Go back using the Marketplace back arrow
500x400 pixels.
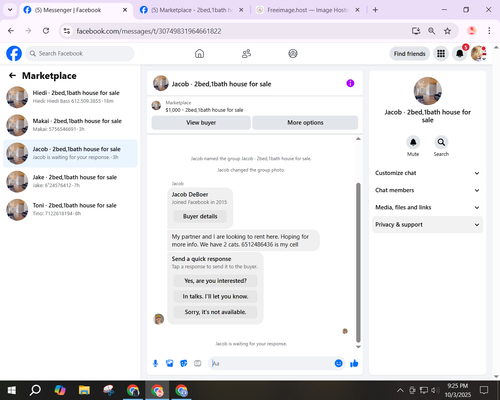12,76
